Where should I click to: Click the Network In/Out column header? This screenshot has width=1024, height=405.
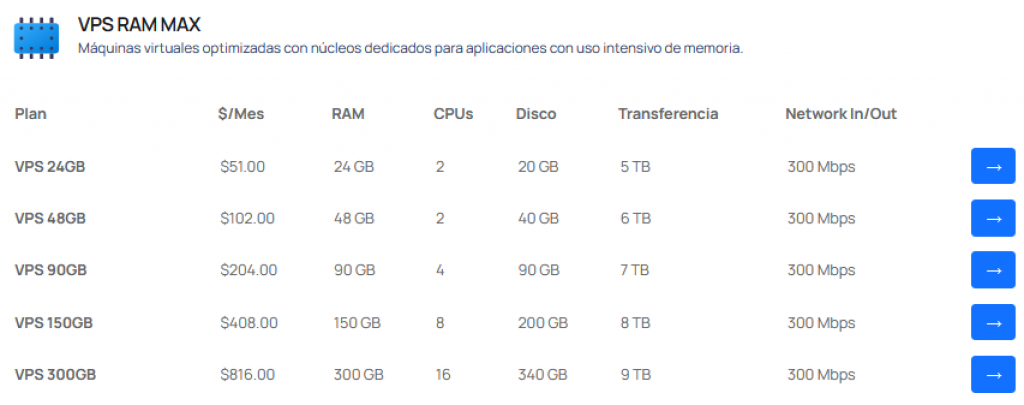pyautogui.click(x=841, y=114)
